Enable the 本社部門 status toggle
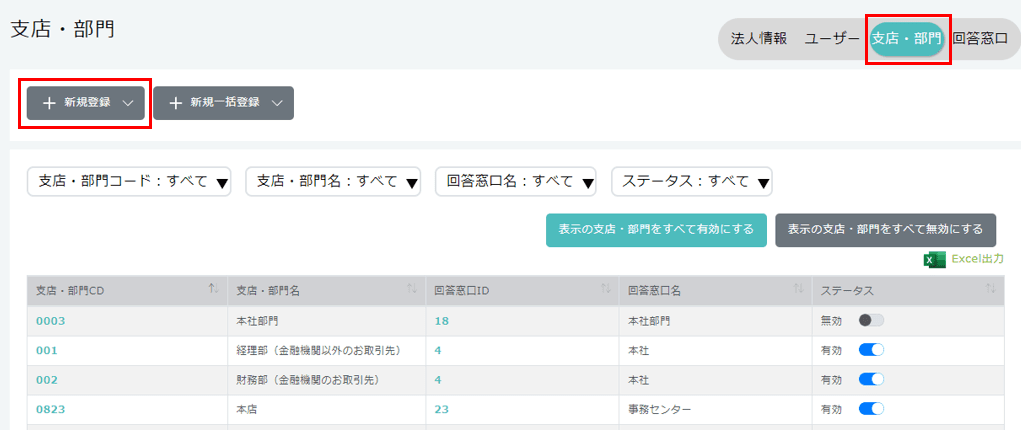 coord(871,320)
